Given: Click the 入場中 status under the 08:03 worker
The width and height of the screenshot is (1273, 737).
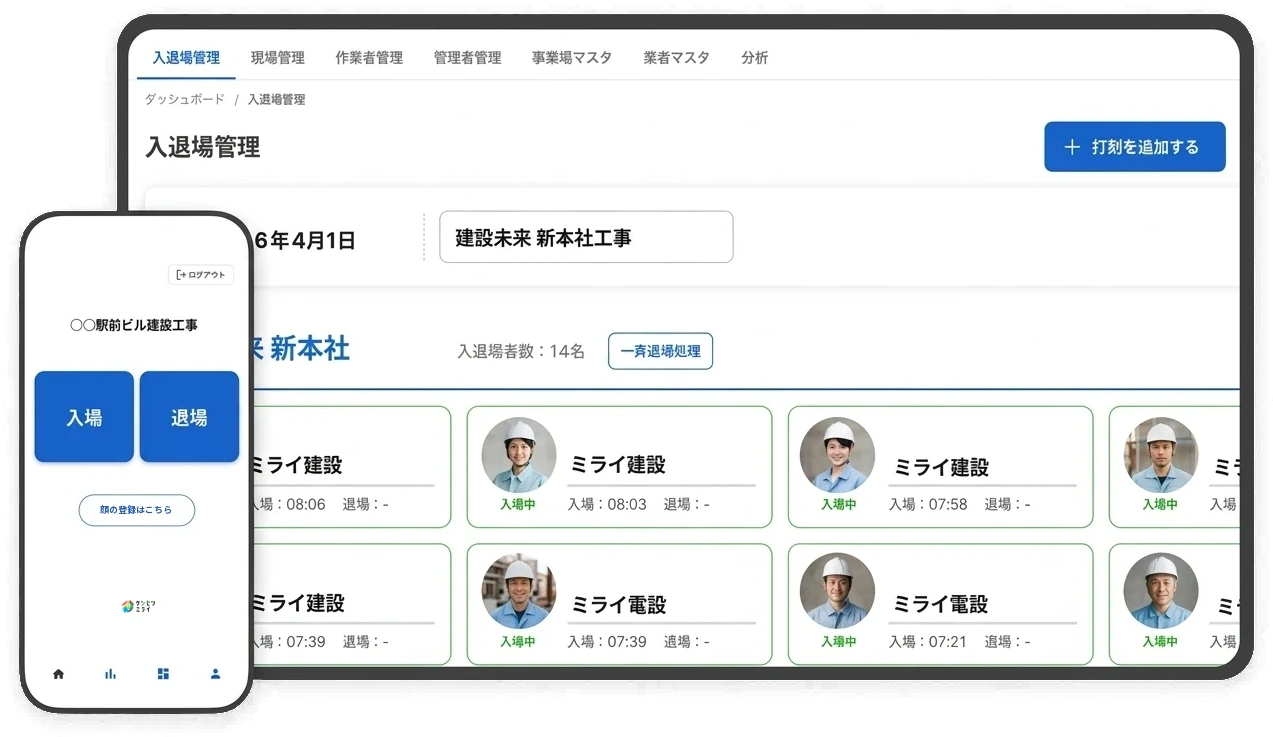Looking at the screenshot, I should (x=518, y=505).
